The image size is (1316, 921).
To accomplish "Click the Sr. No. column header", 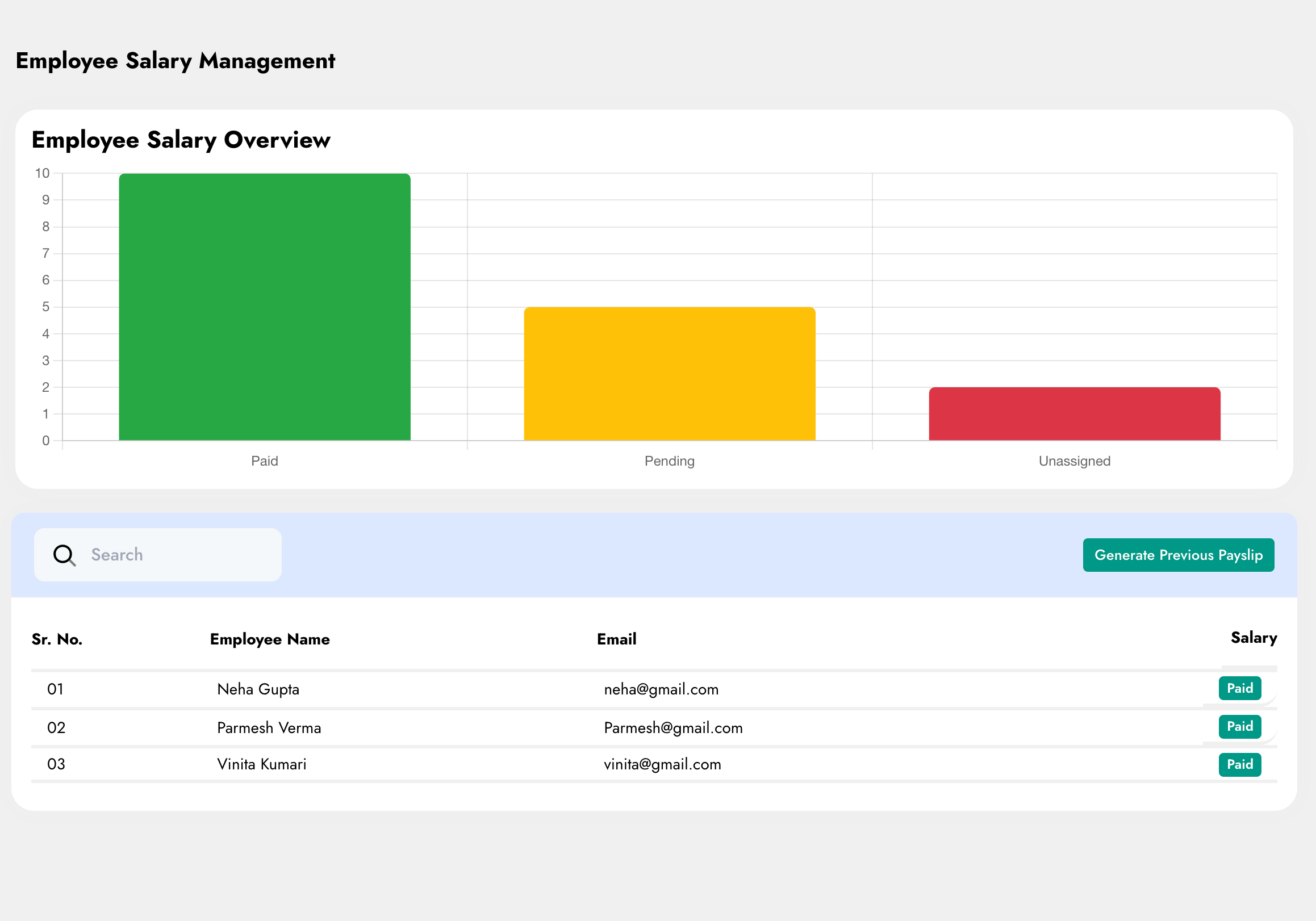I will pos(57,639).
